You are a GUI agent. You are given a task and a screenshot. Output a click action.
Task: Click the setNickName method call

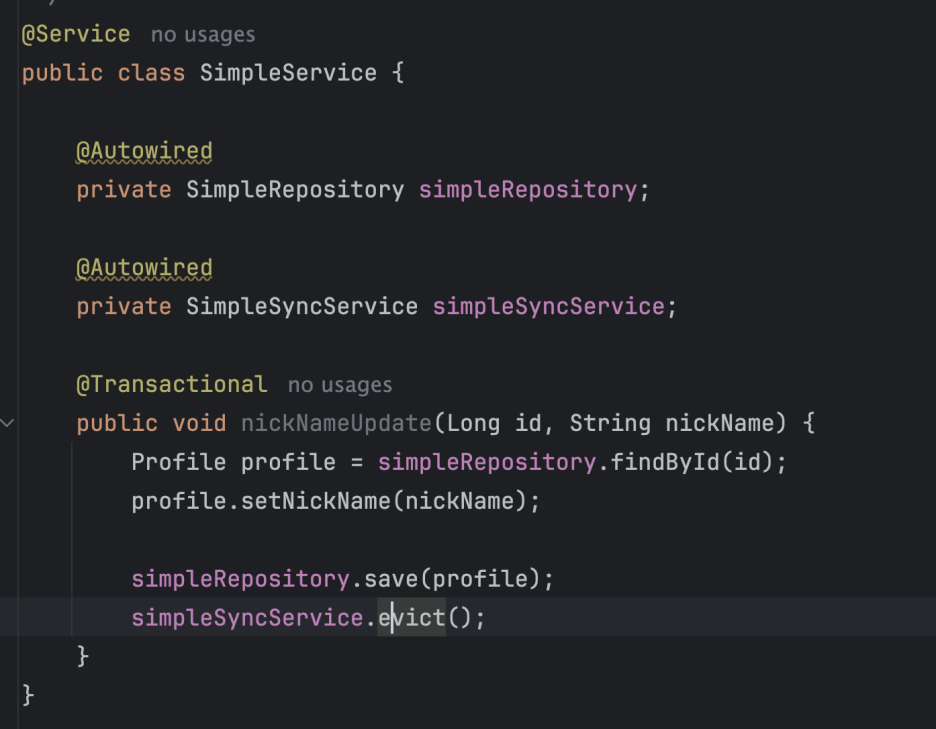pyautogui.click(x=316, y=501)
